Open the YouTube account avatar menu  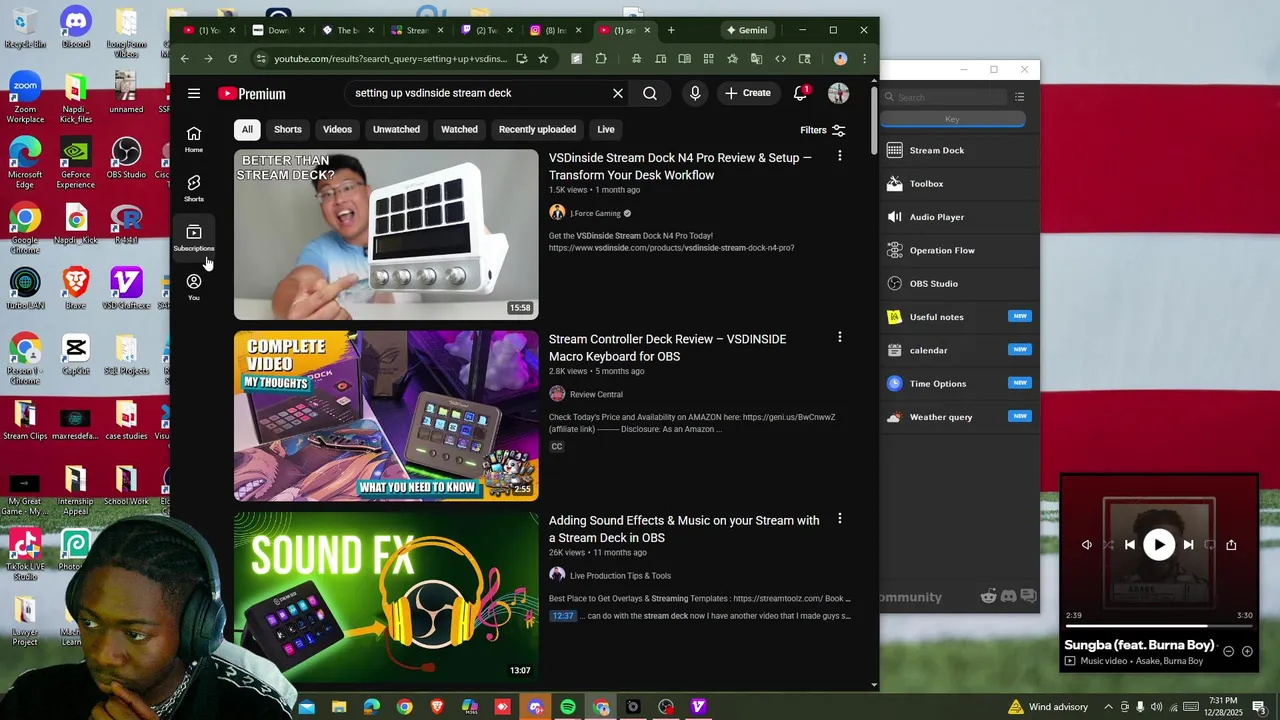pos(839,93)
